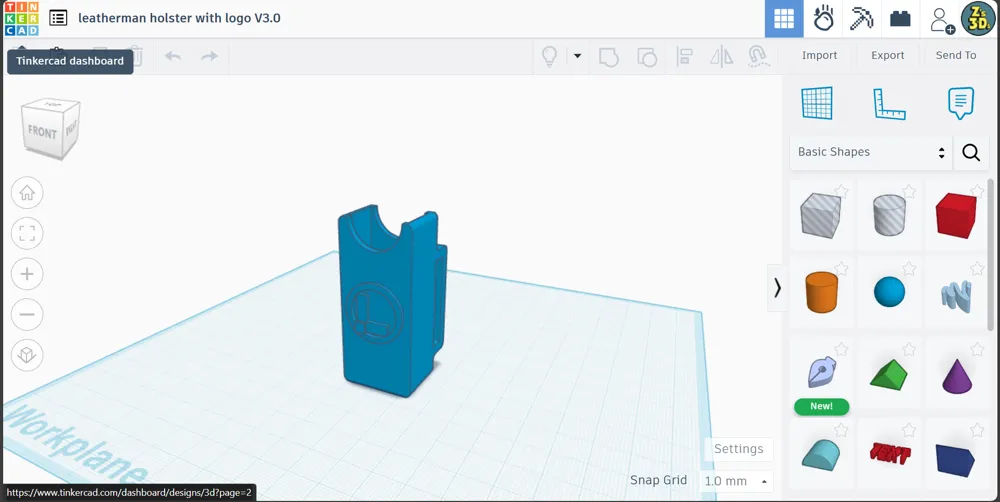Image resolution: width=1000 pixels, height=502 pixels.
Task: Select the Ruler tool
Action: coord(889,103)
